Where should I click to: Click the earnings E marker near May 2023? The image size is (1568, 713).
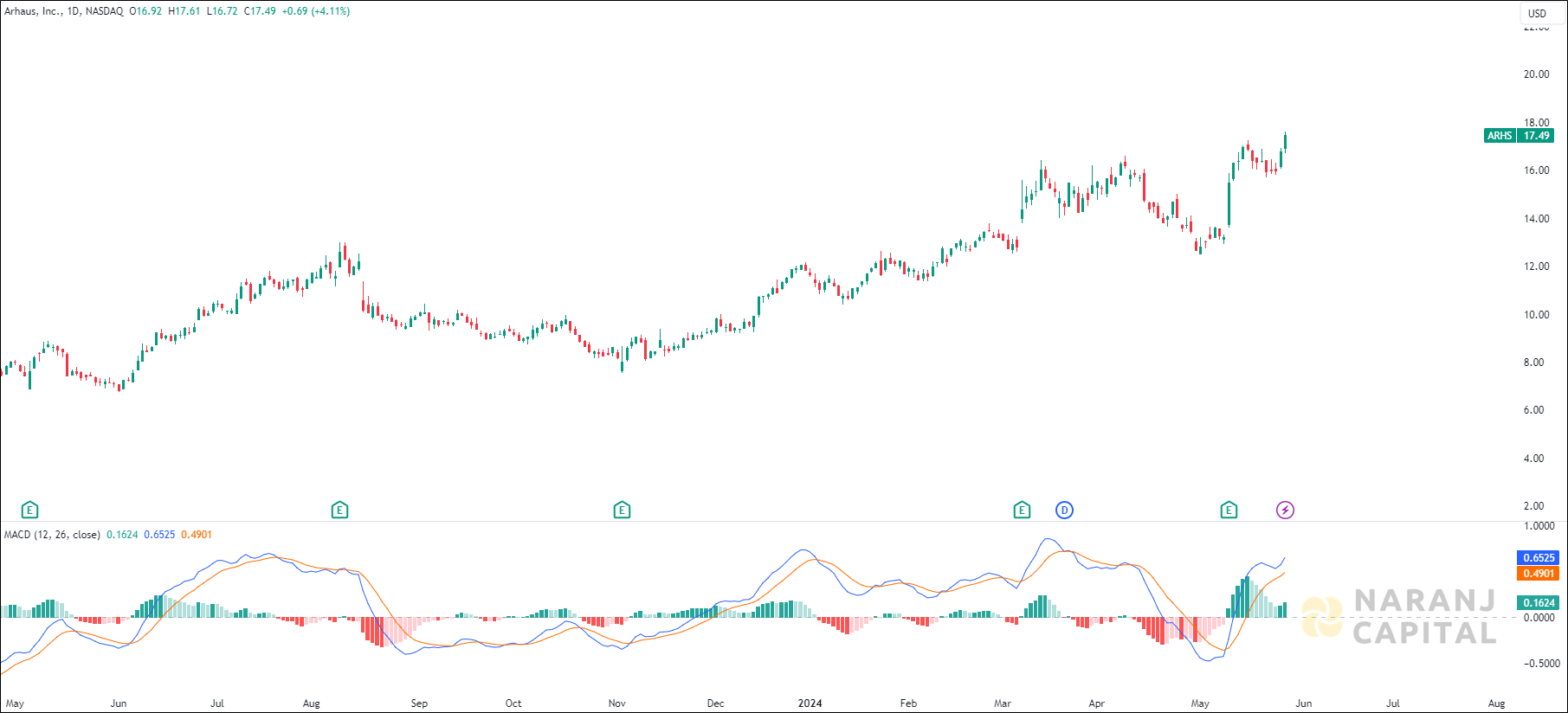tap(29, 510)
